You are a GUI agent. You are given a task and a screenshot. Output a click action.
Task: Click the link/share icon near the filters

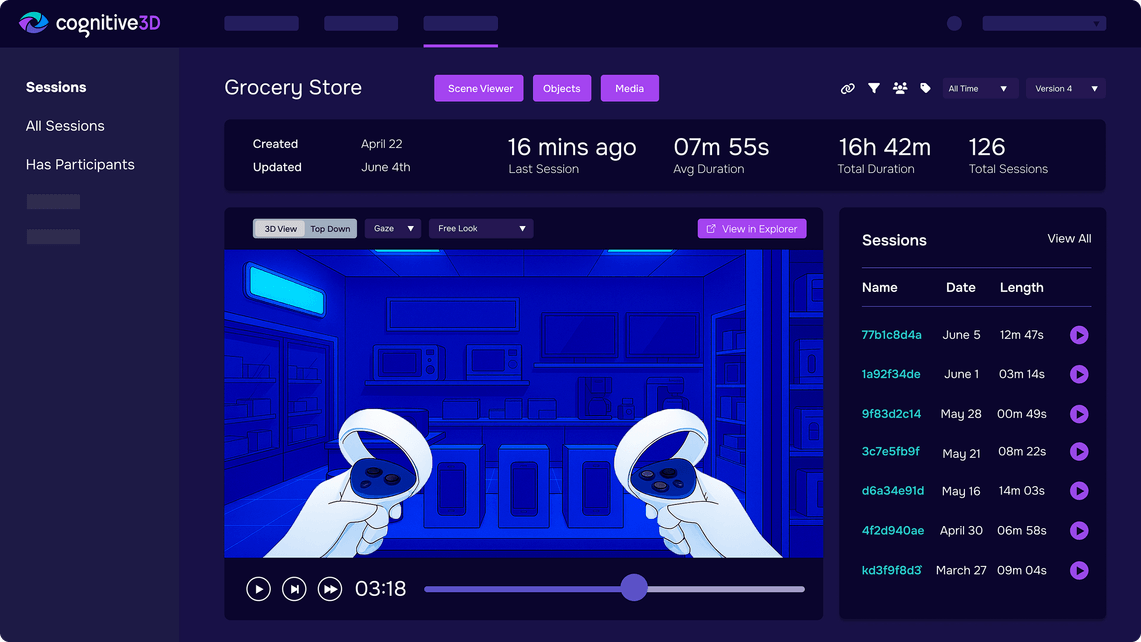[848, 88]
